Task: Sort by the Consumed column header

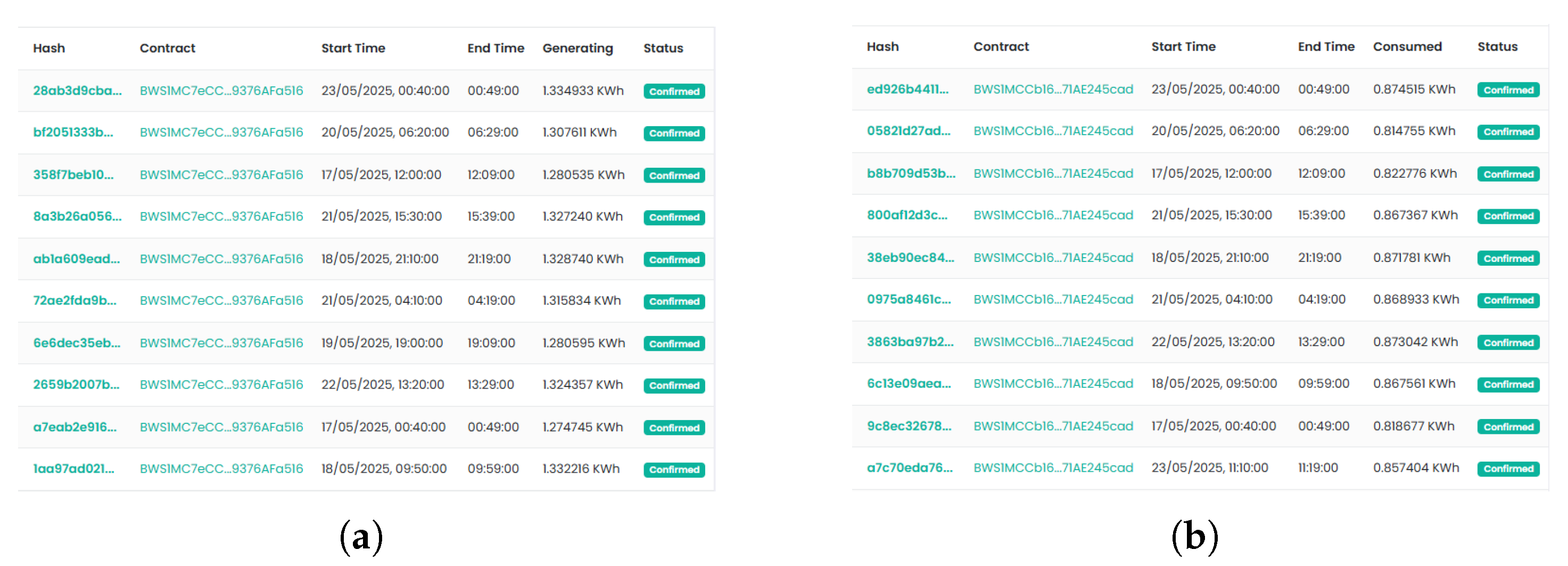Action: click(x=1407, y=47)
